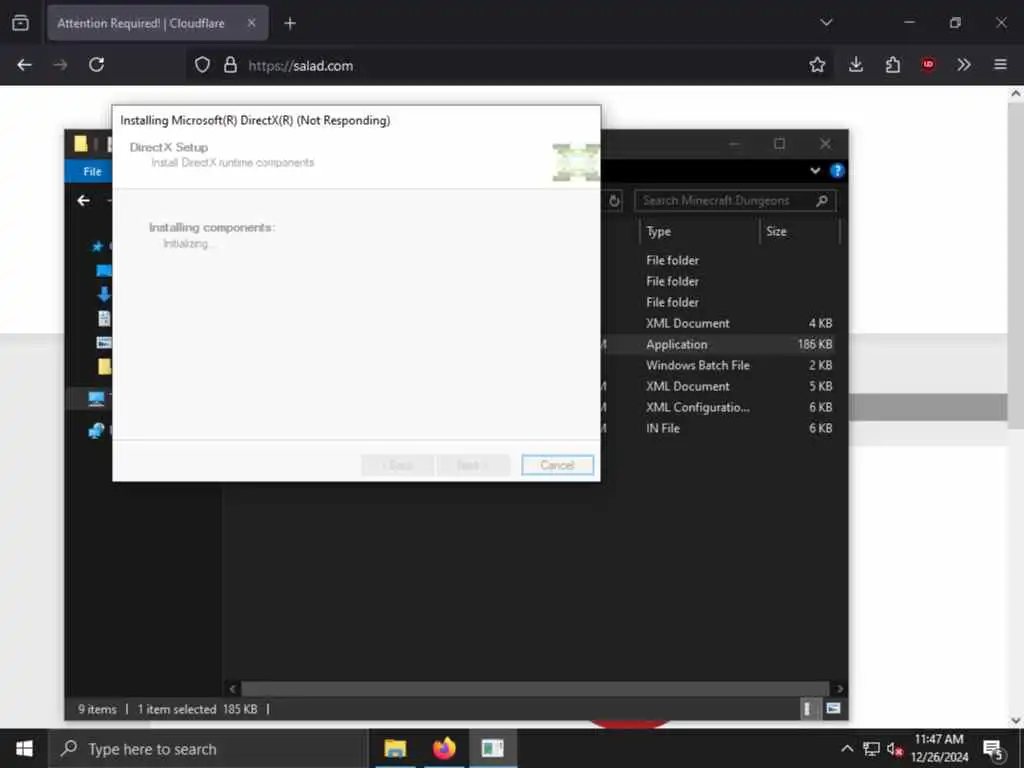Viewport: 1024px width, 768px height.
Task: Open the tracking protection shield icon
Action: [x=202, y=65]
